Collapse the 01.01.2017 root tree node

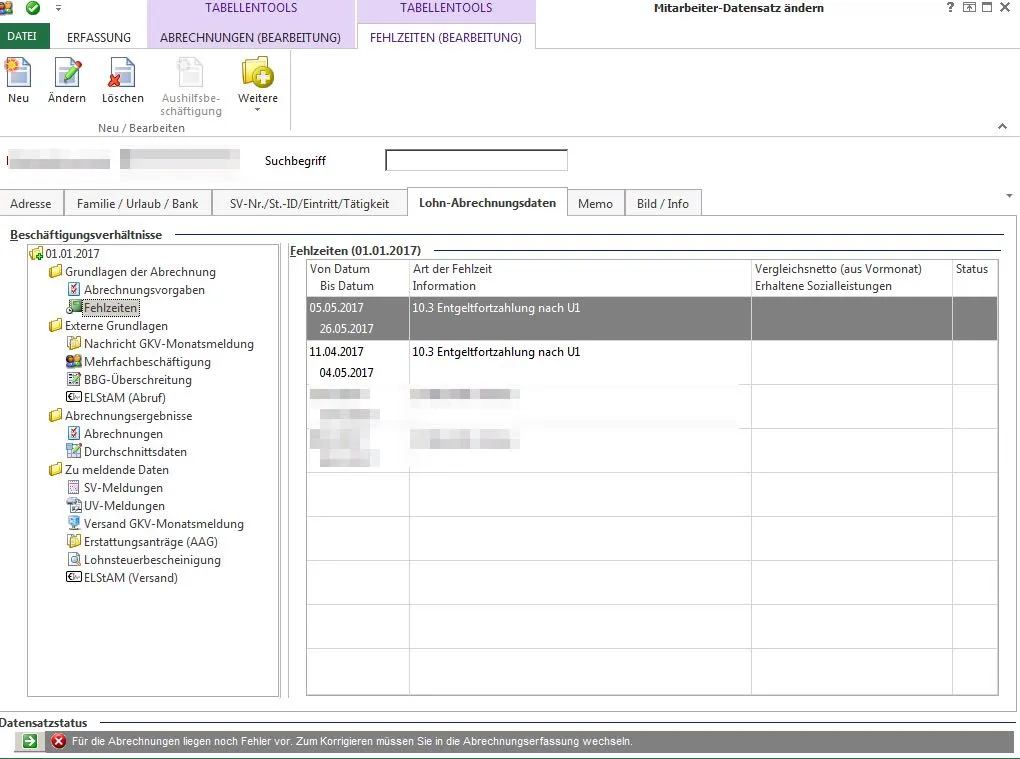(72, 254)
